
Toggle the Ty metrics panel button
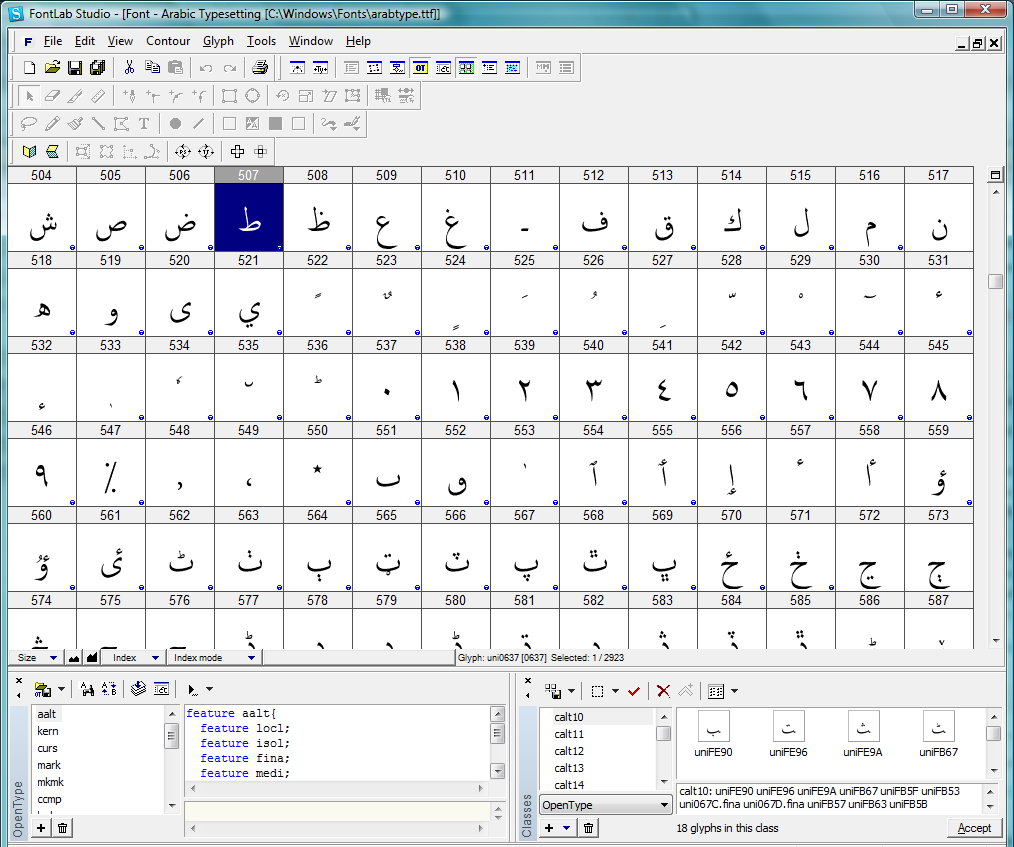click(x=320, y=68)
